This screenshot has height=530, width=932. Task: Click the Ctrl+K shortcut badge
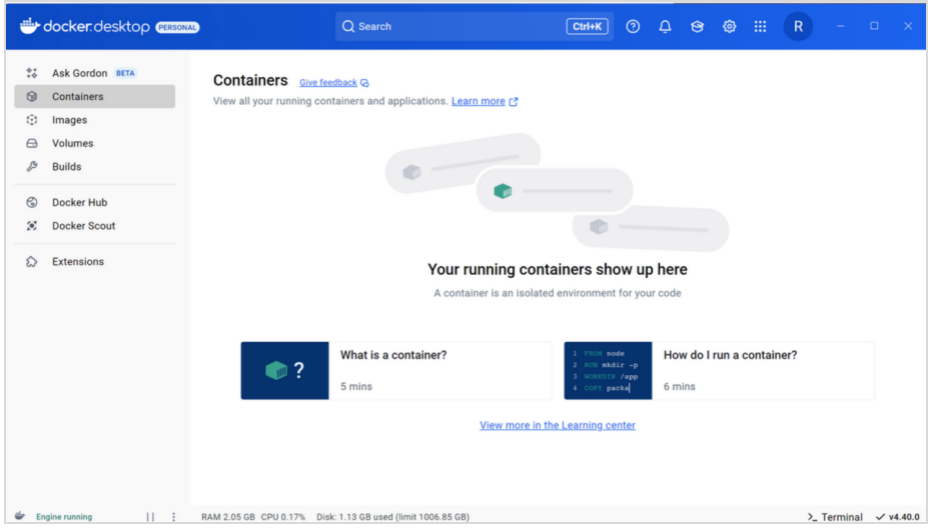pos(587,27)
